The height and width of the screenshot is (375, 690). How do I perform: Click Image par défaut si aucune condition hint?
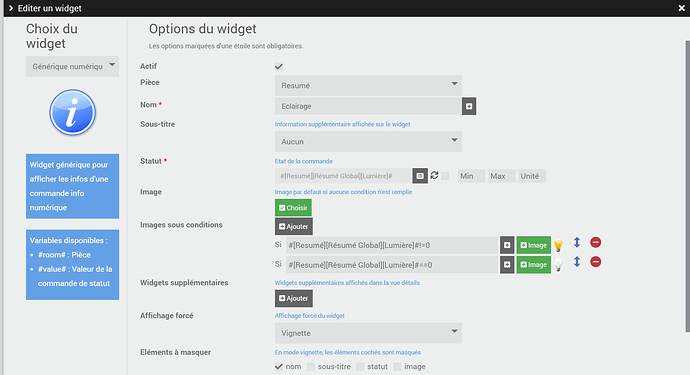[343, 192]
